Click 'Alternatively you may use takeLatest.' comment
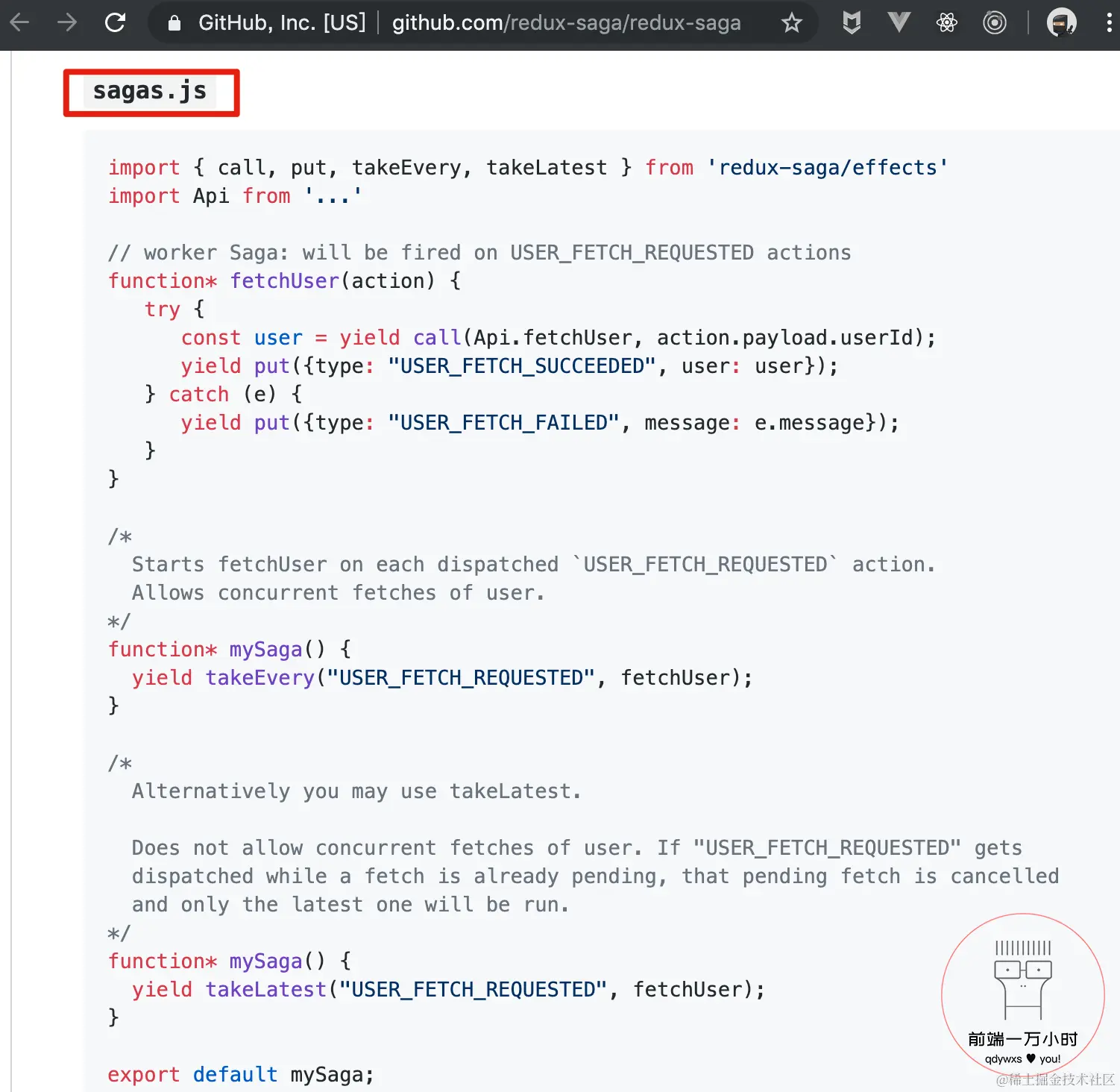The height and width of the screenshot is (1092, 1120). coord(356,791)
